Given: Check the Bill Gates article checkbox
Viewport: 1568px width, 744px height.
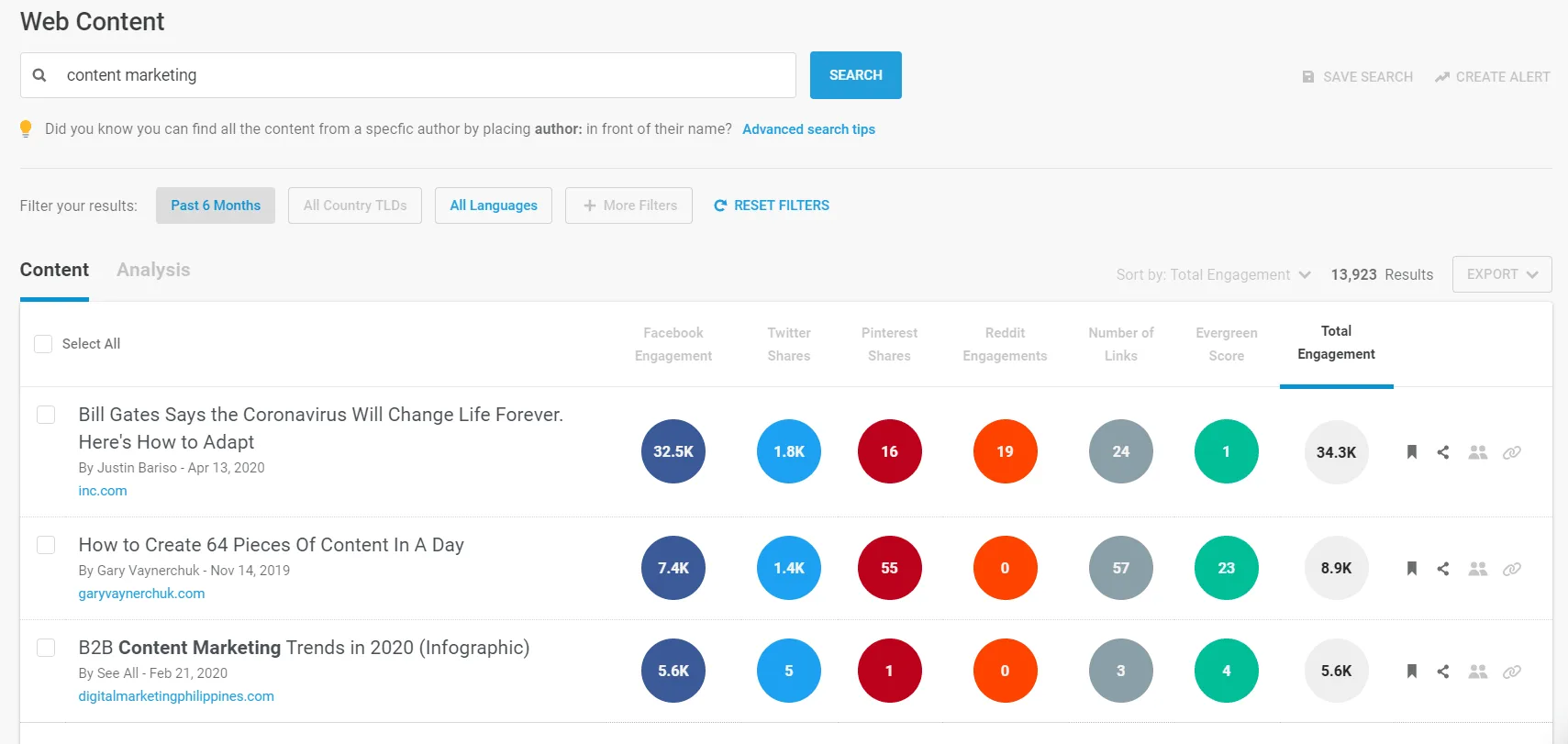Looking at the screenshot, I should pos(46,415).
